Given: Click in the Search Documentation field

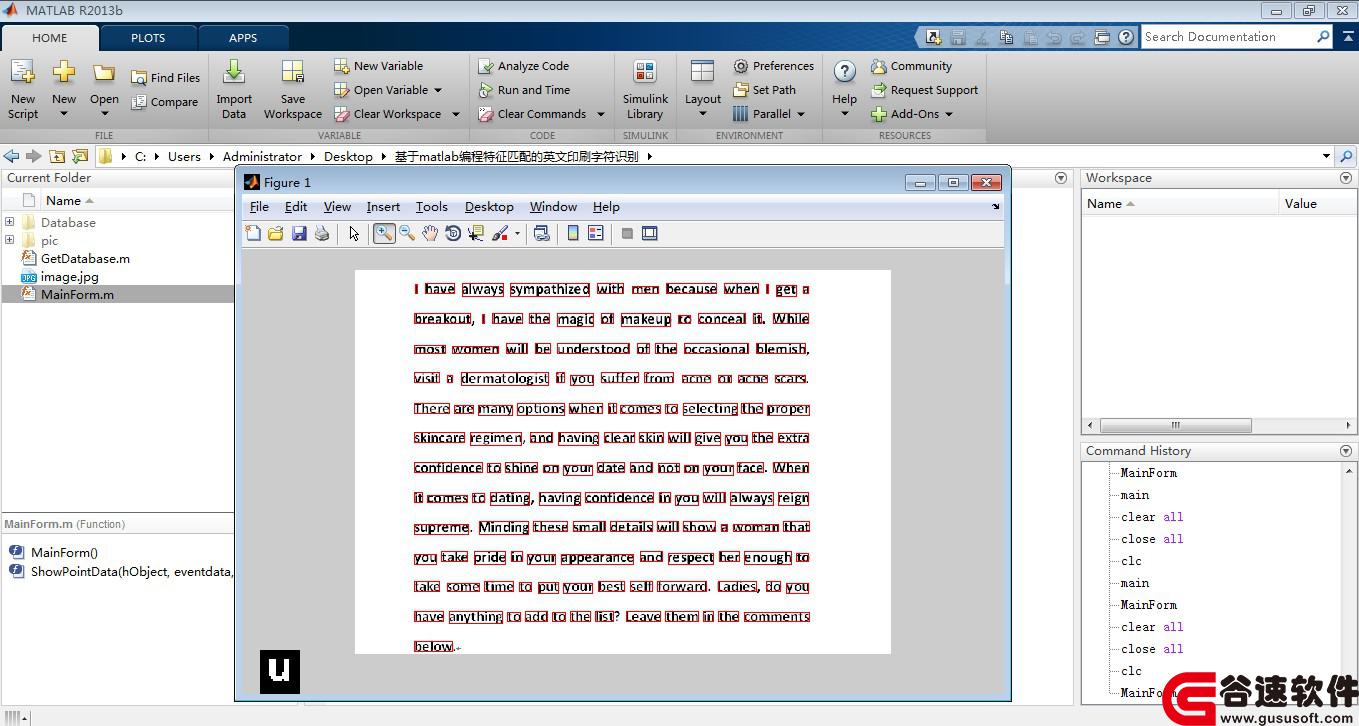Looking at the screenshot, I should pos(1229,37).
